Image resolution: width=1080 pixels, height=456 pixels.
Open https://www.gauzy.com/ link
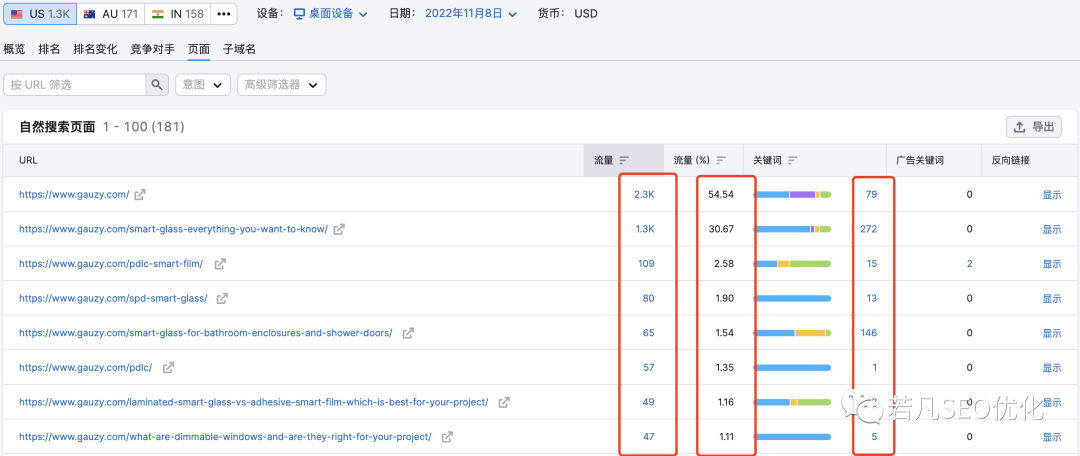(74, 195)
